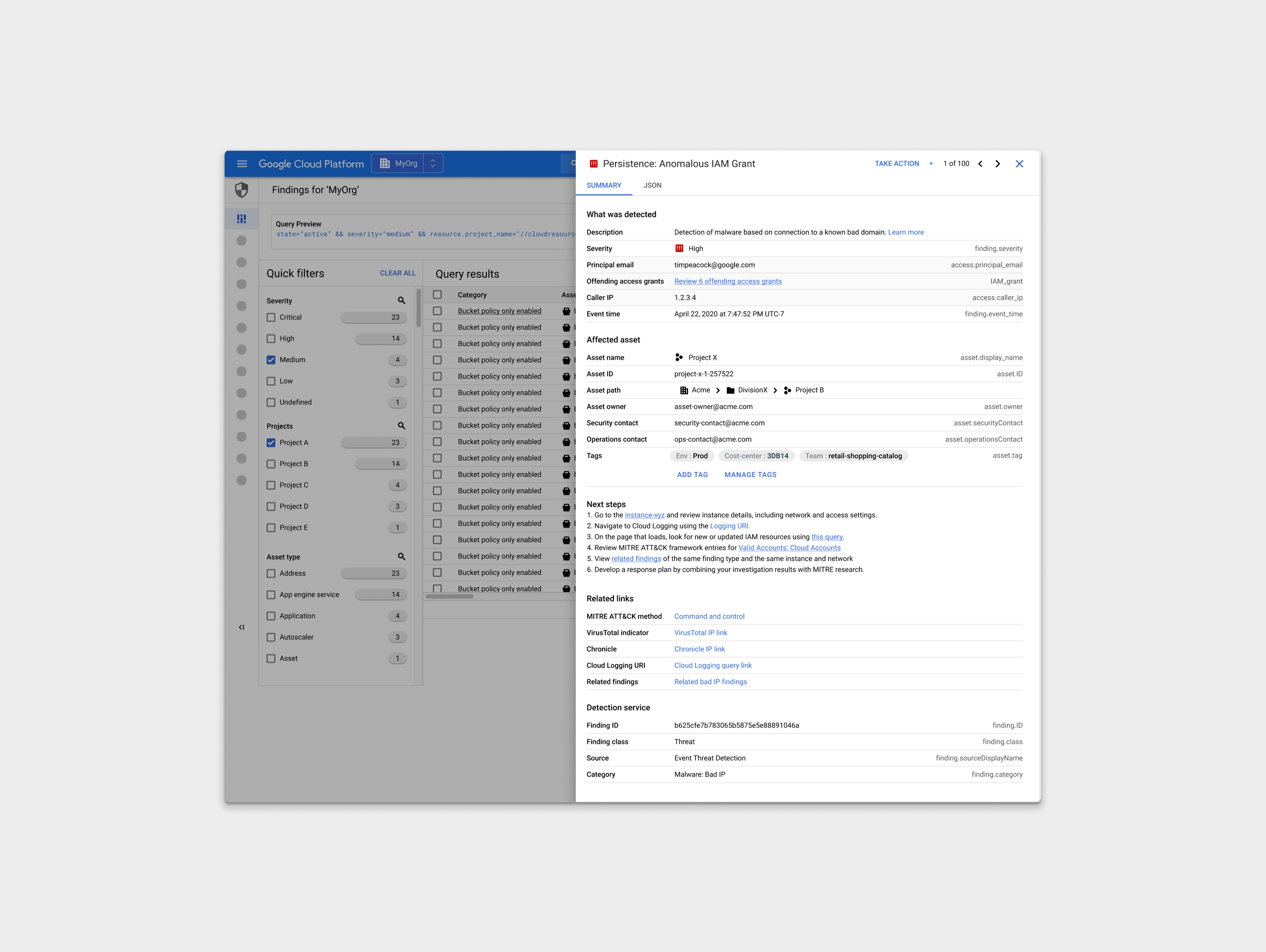Image resolution: width=1266 pixels, height=952 pixels.
Task: Click the red severity icon in panel title
Action: (x=594, y=163)
